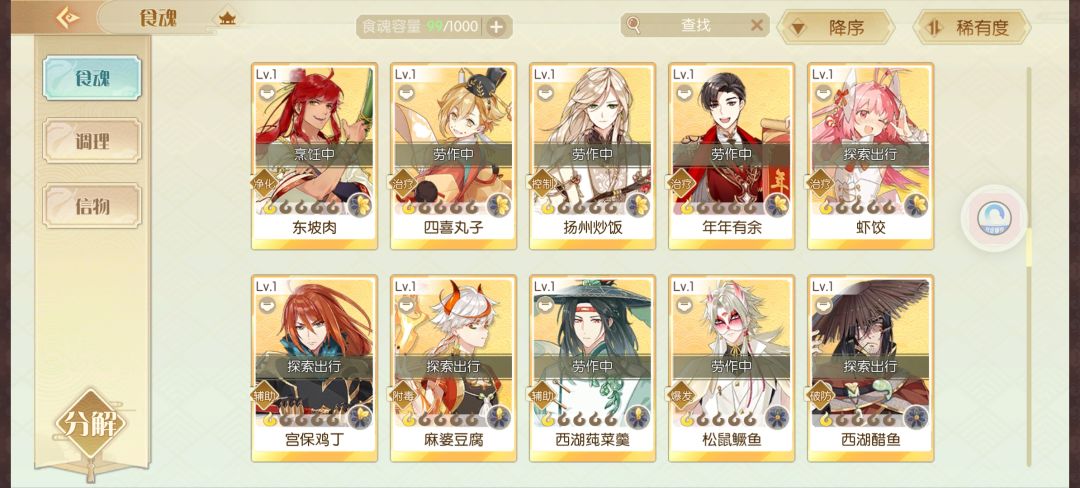Tap the floating pink assistant bubble

[x=995, y=218]
